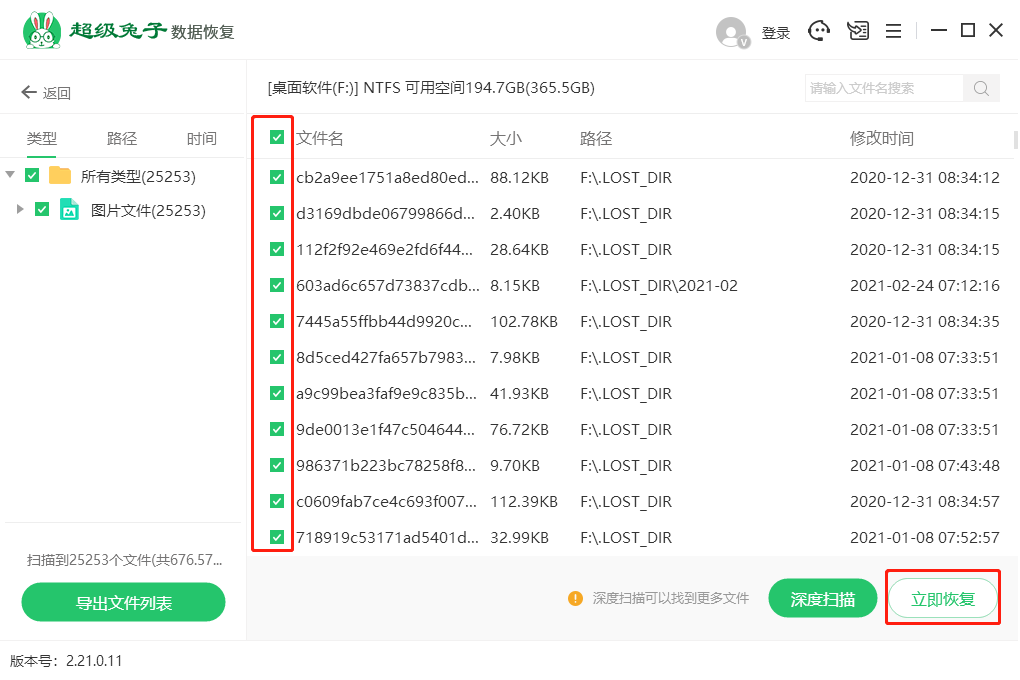
Task: Switch to the 时间 tab
Action: point(201,139)
